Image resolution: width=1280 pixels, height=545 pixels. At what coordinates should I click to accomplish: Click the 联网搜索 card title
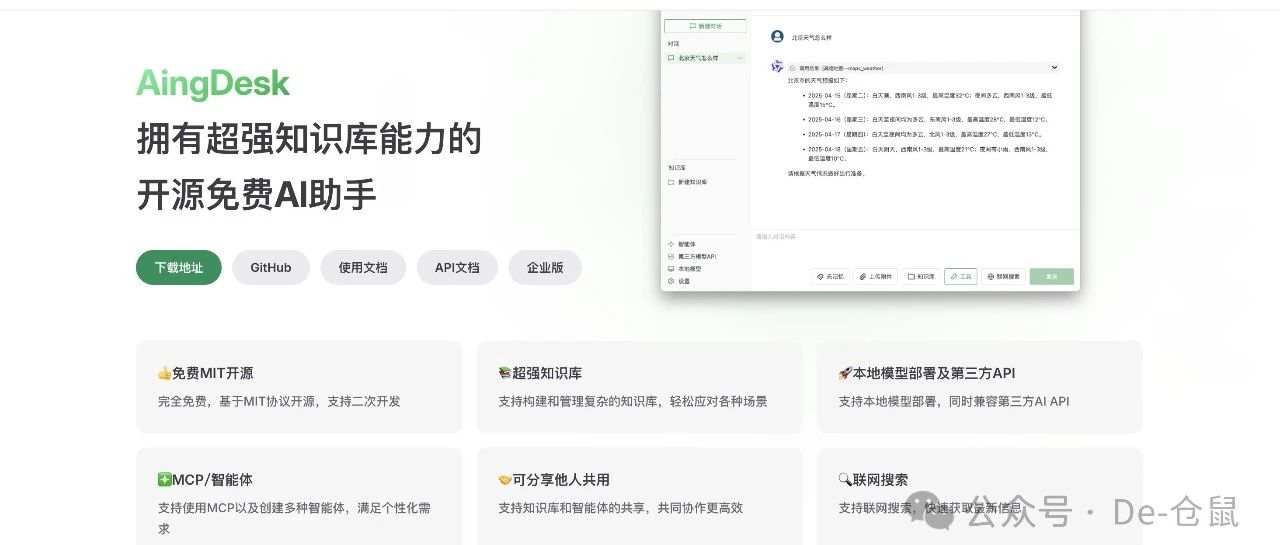[880, 480]
